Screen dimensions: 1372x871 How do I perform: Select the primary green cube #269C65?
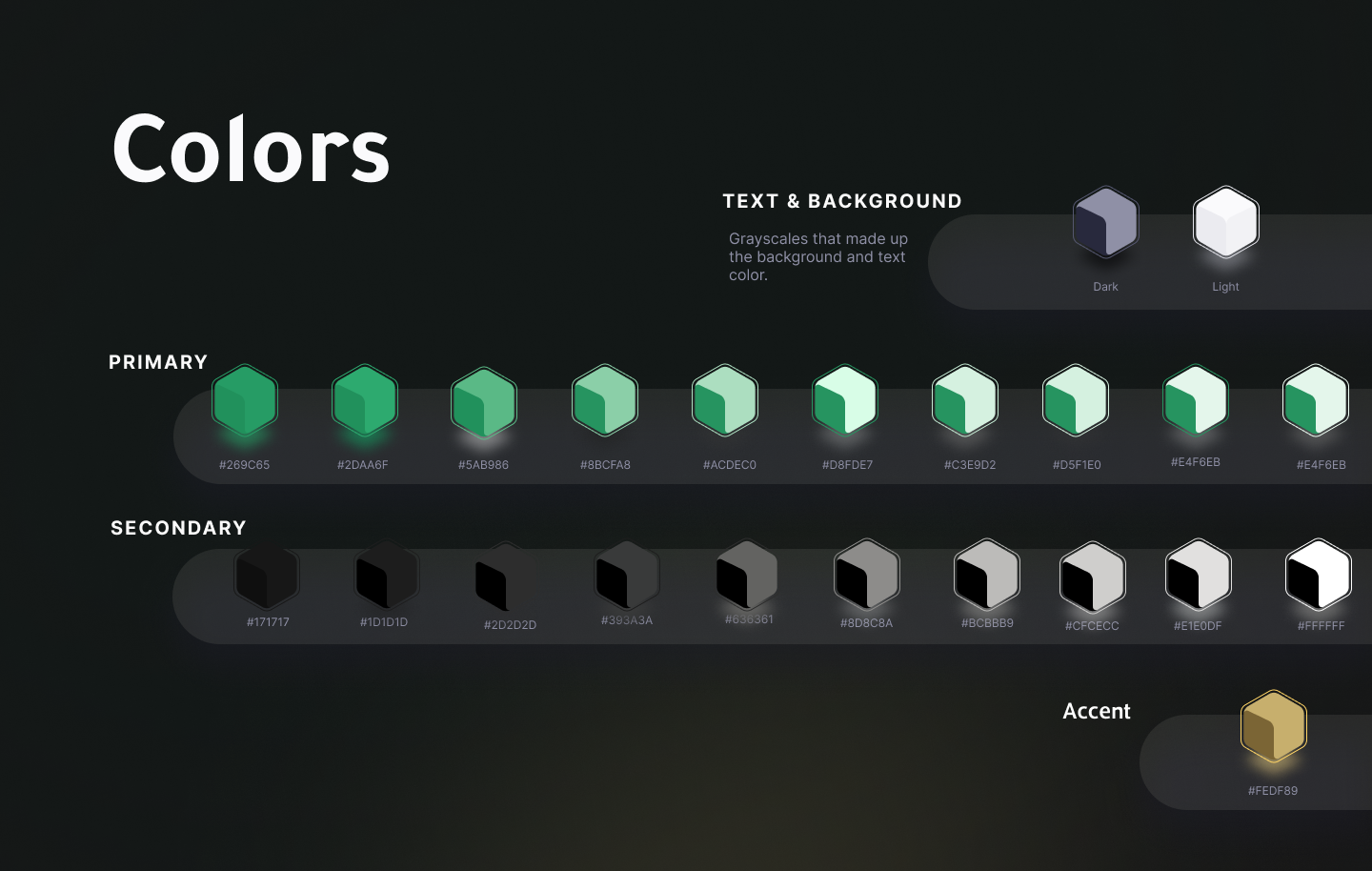pos(245,400)
